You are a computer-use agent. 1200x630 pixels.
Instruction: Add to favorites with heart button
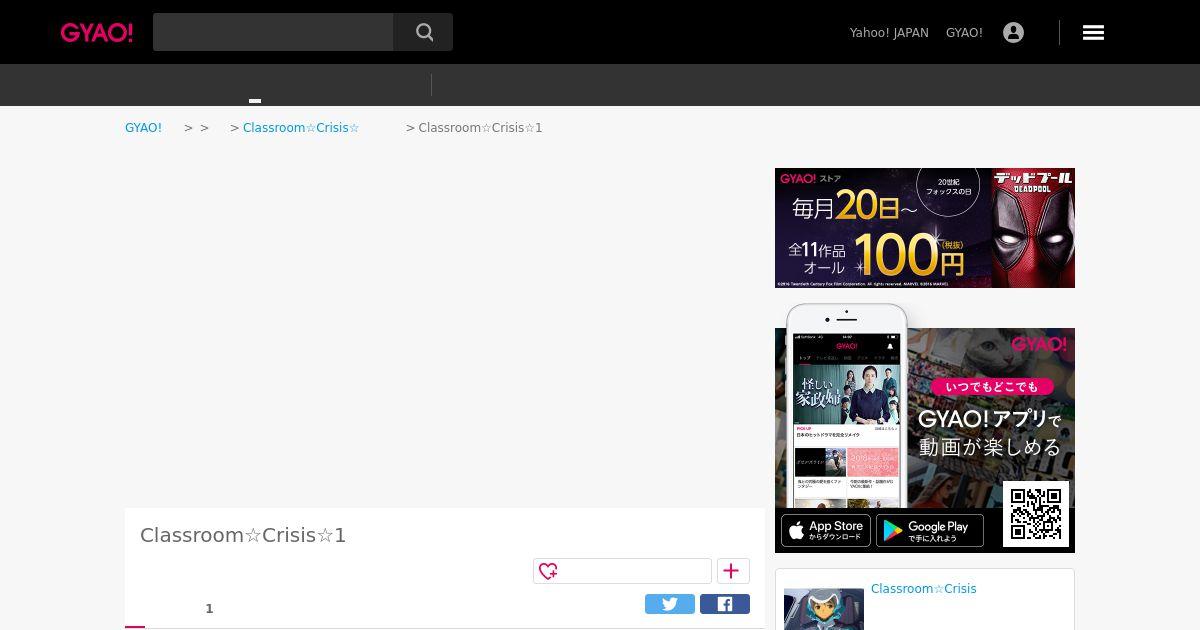click(x=622, y=571)
